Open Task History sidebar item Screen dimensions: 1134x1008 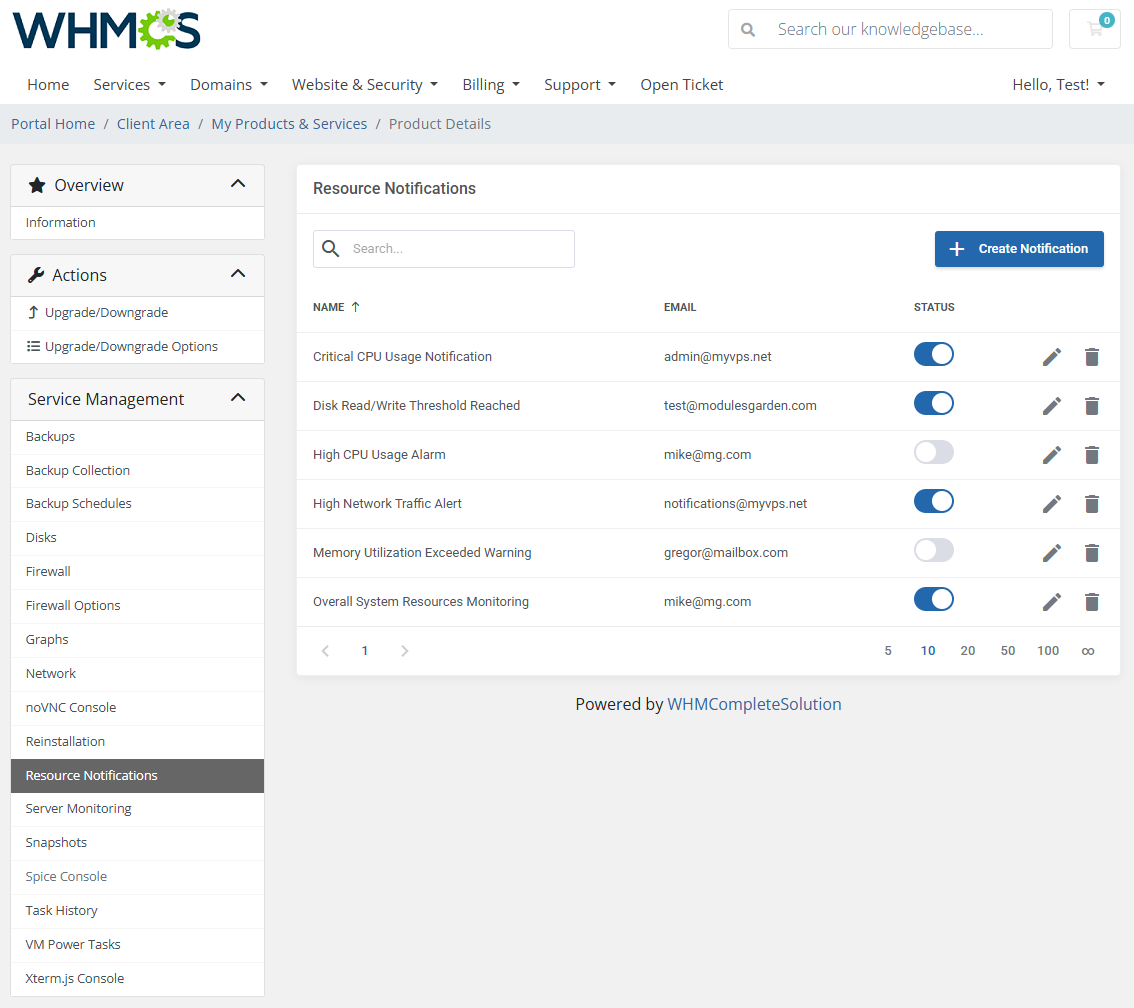tap(137, 911)
